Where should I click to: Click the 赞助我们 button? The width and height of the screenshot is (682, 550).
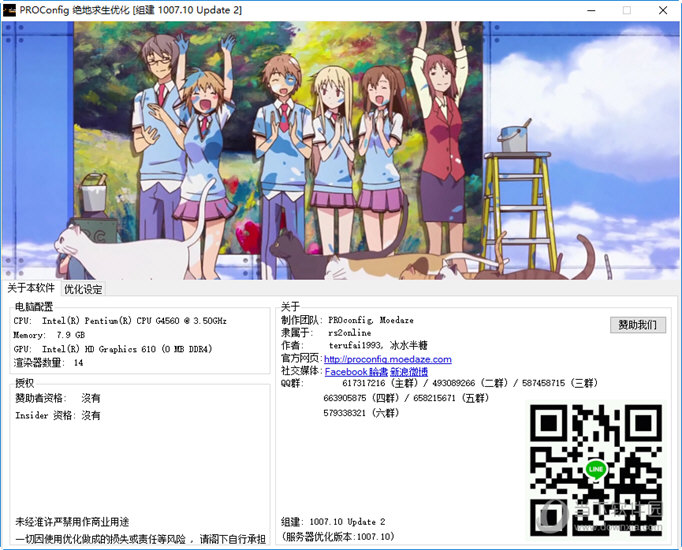coord(637,324)
